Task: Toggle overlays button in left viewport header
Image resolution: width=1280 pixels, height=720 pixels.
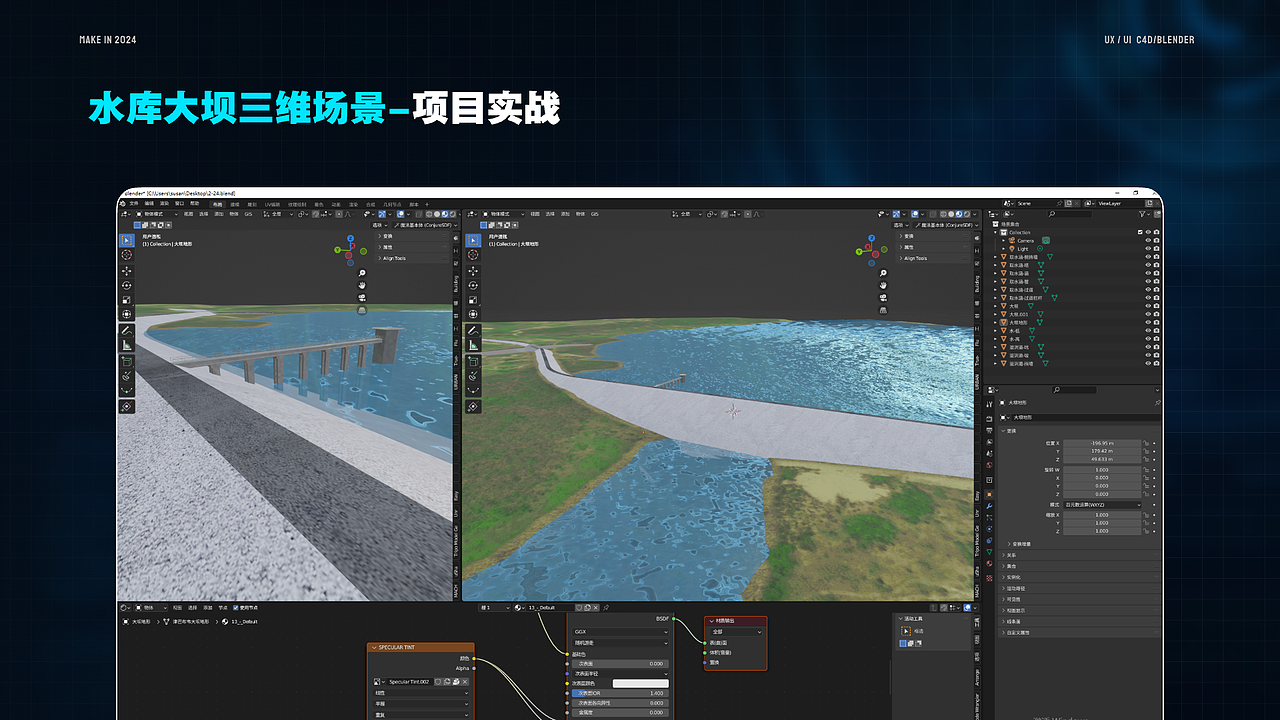Action: click(x=401, y=214)
